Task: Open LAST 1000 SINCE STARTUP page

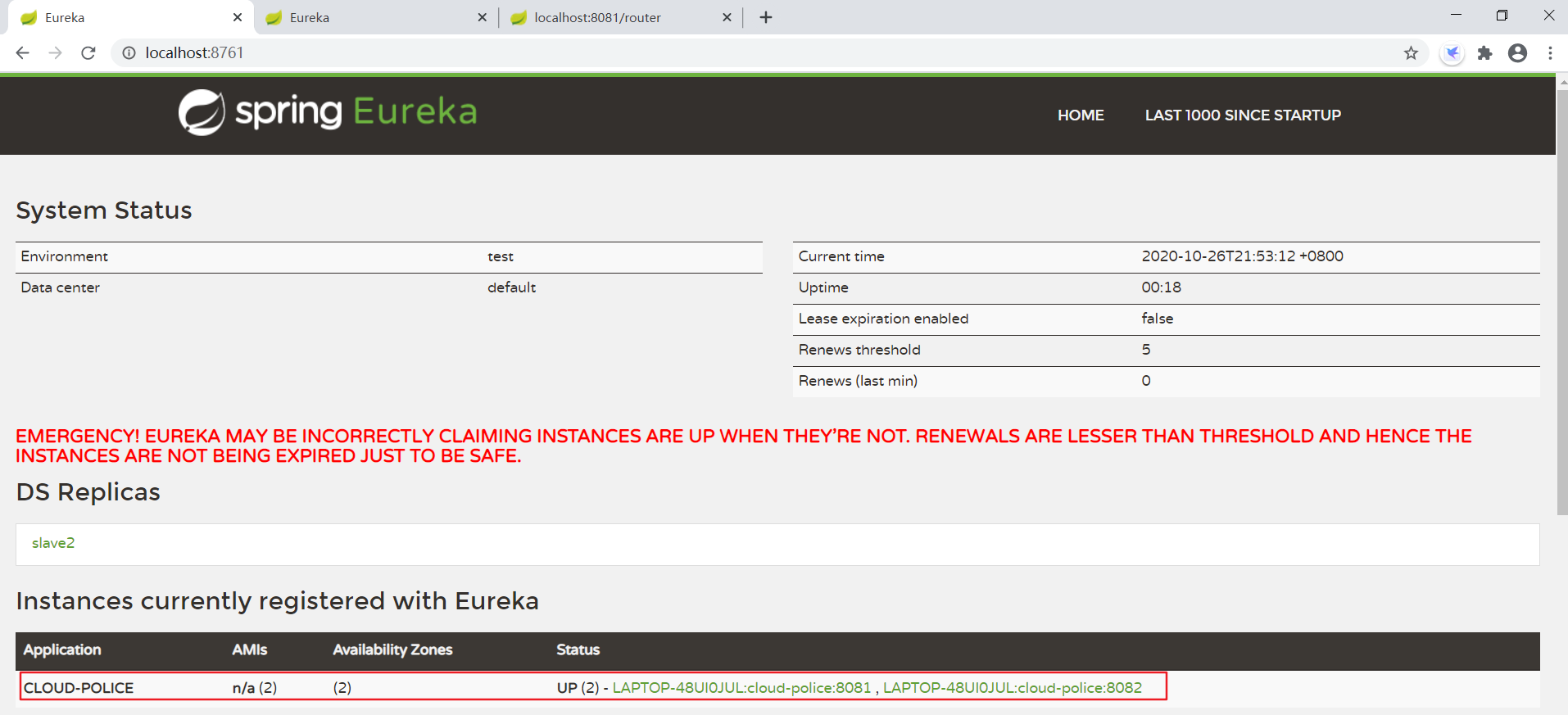Action: (1243, 115)
